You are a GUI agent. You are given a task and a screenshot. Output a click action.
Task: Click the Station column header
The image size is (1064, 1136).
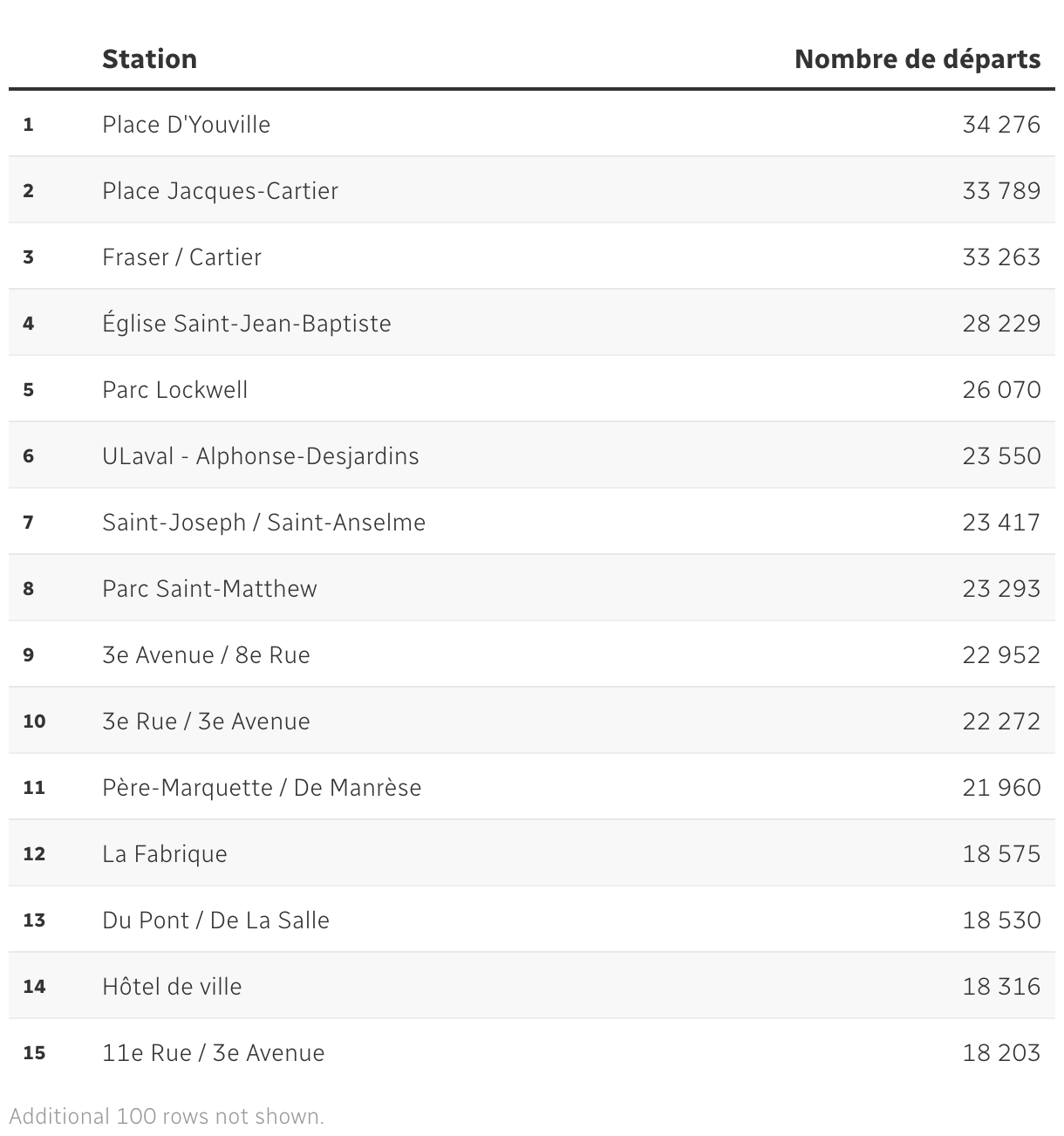click(149, 59)
